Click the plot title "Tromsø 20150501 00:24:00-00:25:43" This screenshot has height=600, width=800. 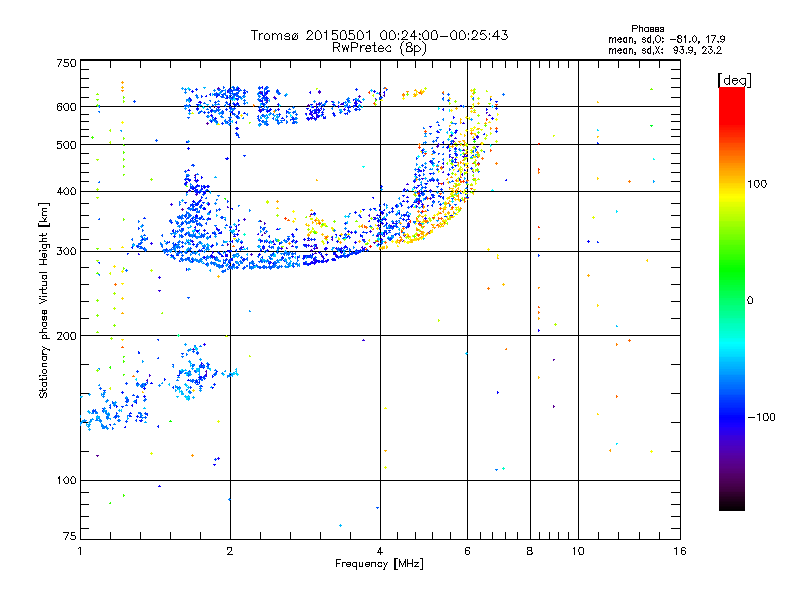tap(380, 35)
